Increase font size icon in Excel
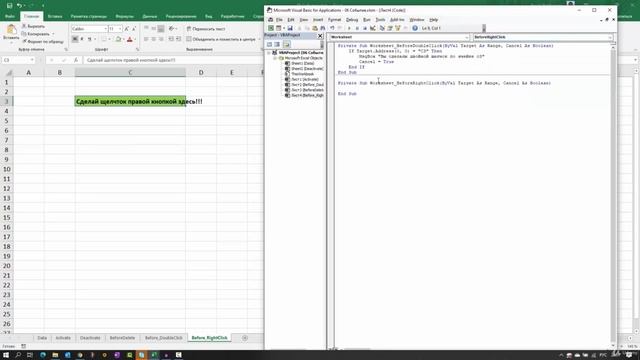 [127, 29]
